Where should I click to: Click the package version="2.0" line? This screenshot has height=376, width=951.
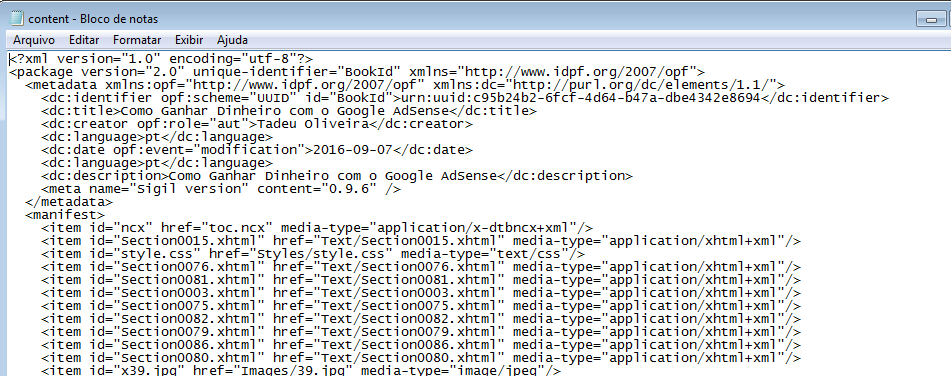pos(357,72)
